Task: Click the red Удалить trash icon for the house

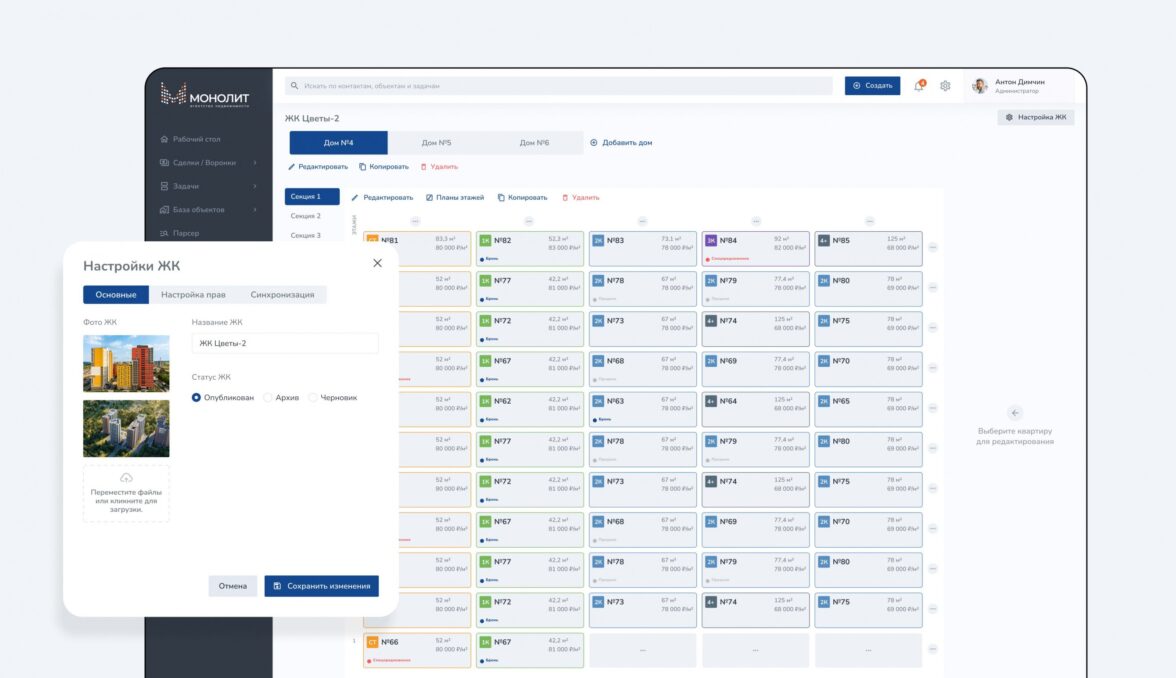Action: point(423,167)
